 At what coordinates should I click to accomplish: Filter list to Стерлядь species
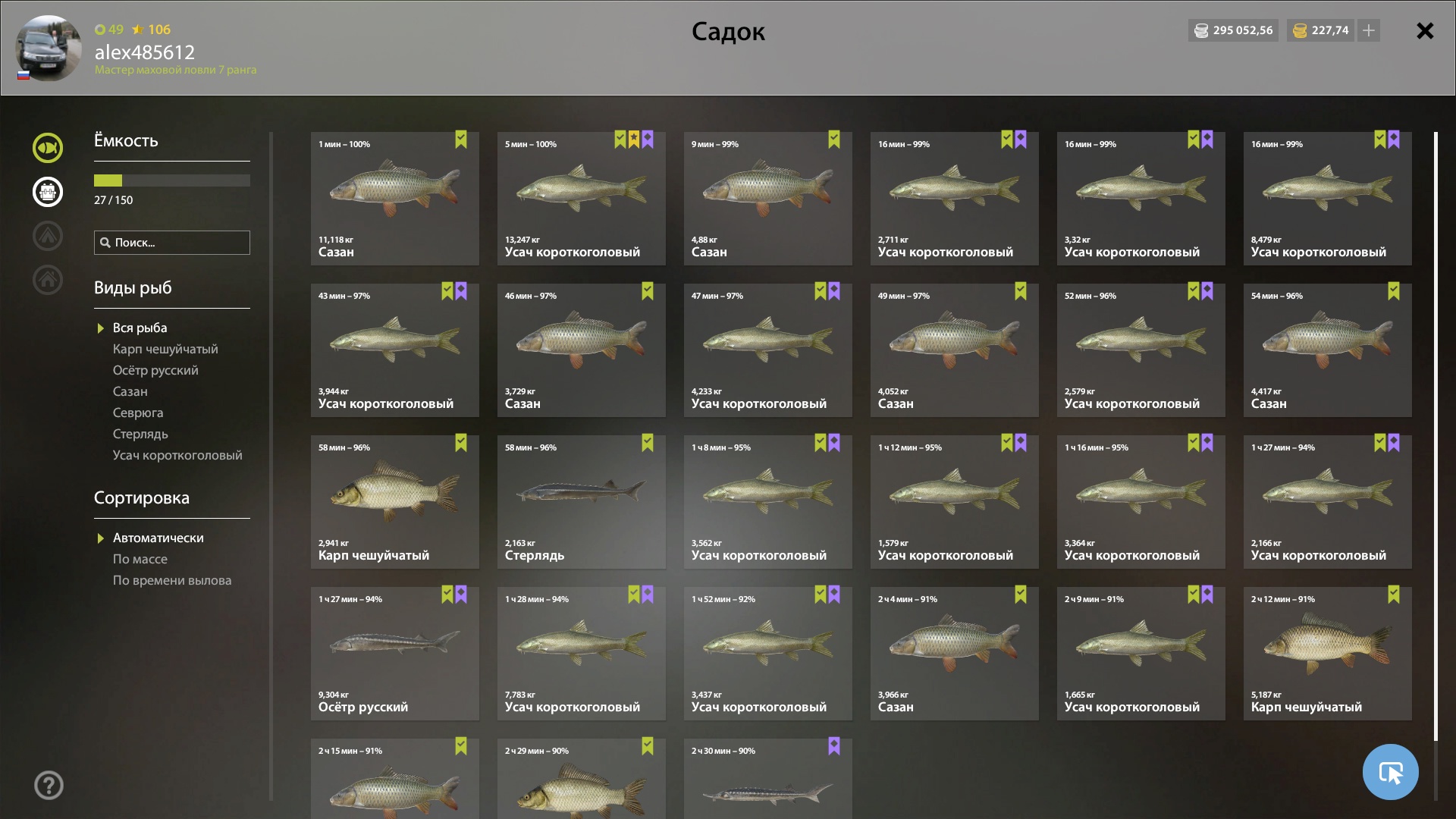point(140,434)
